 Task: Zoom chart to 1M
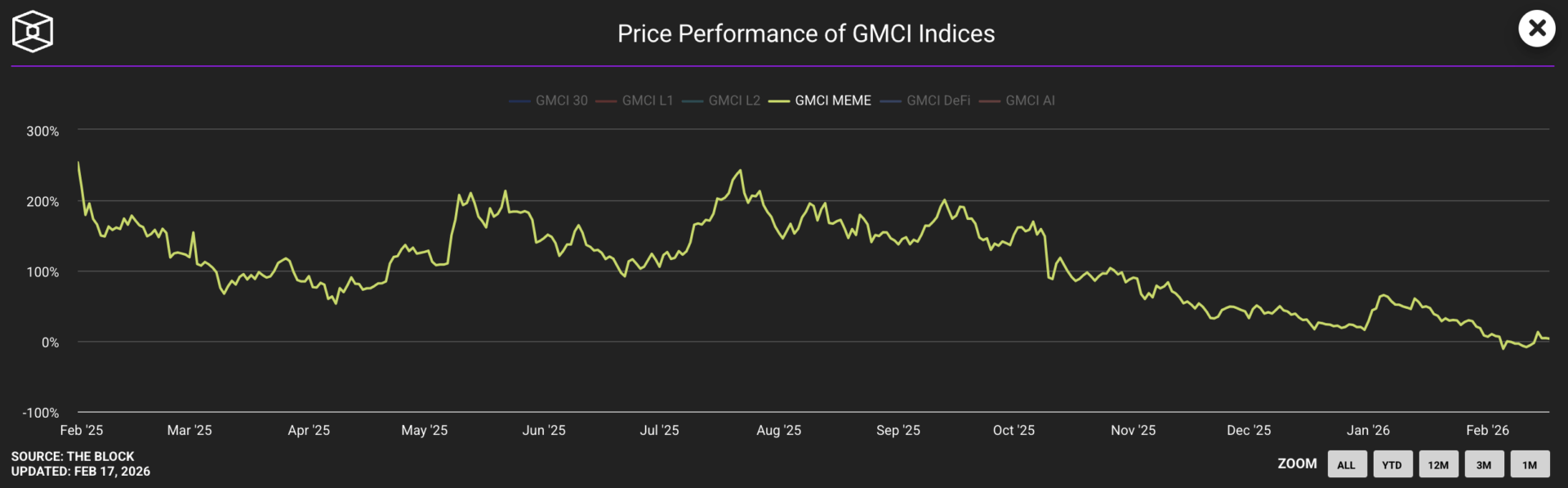(1530, 464)
